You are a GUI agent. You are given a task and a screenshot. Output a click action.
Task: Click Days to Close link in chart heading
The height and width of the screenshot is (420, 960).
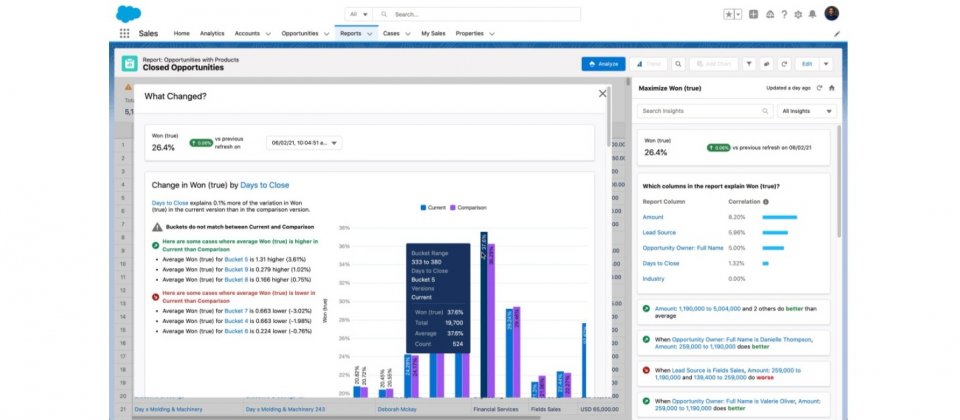264,185
